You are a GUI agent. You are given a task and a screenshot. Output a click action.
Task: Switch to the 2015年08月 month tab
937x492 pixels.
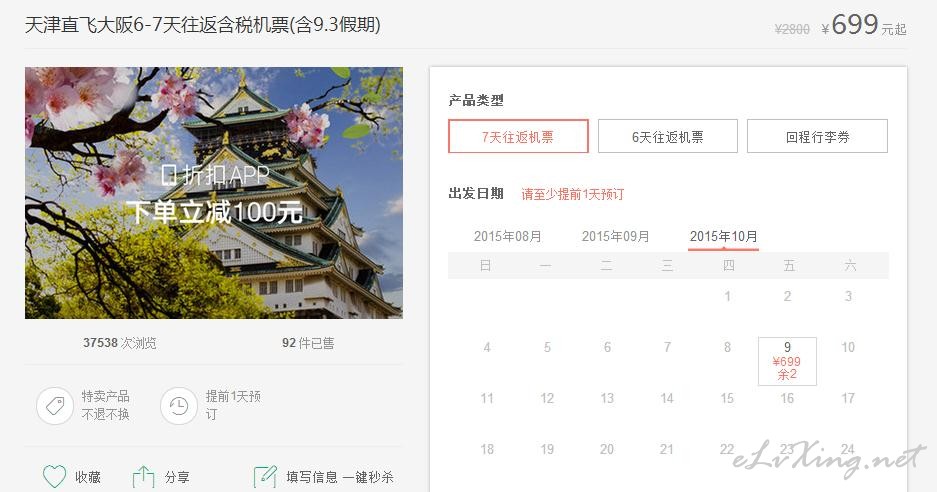[507, 236]
